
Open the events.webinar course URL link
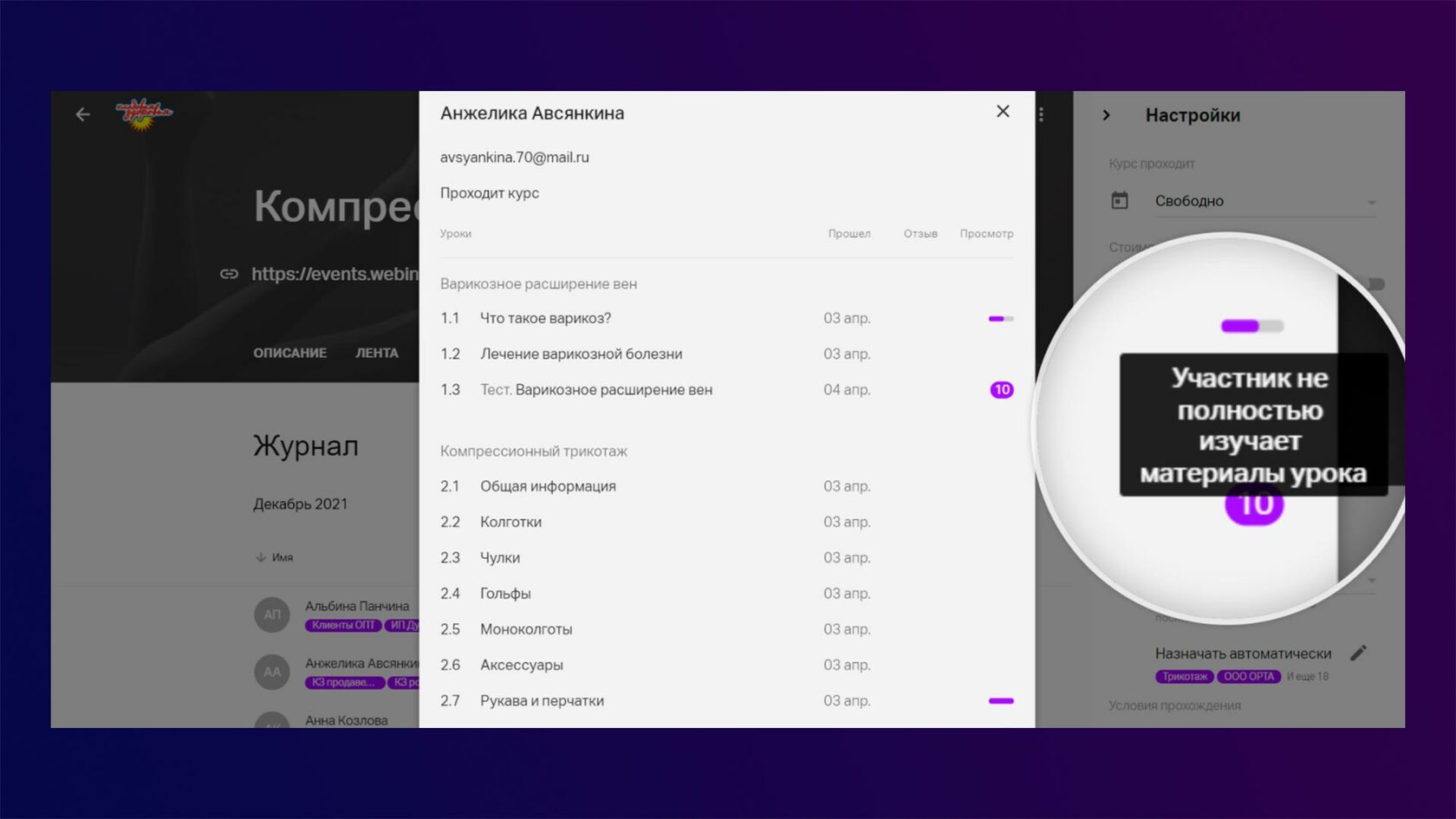pos(335,274)
